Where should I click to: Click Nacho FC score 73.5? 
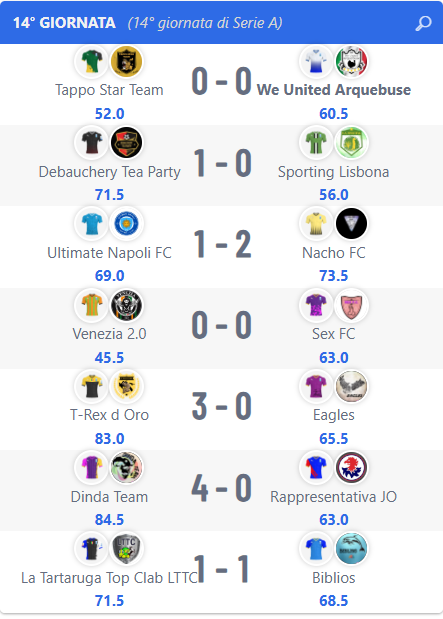334,276
